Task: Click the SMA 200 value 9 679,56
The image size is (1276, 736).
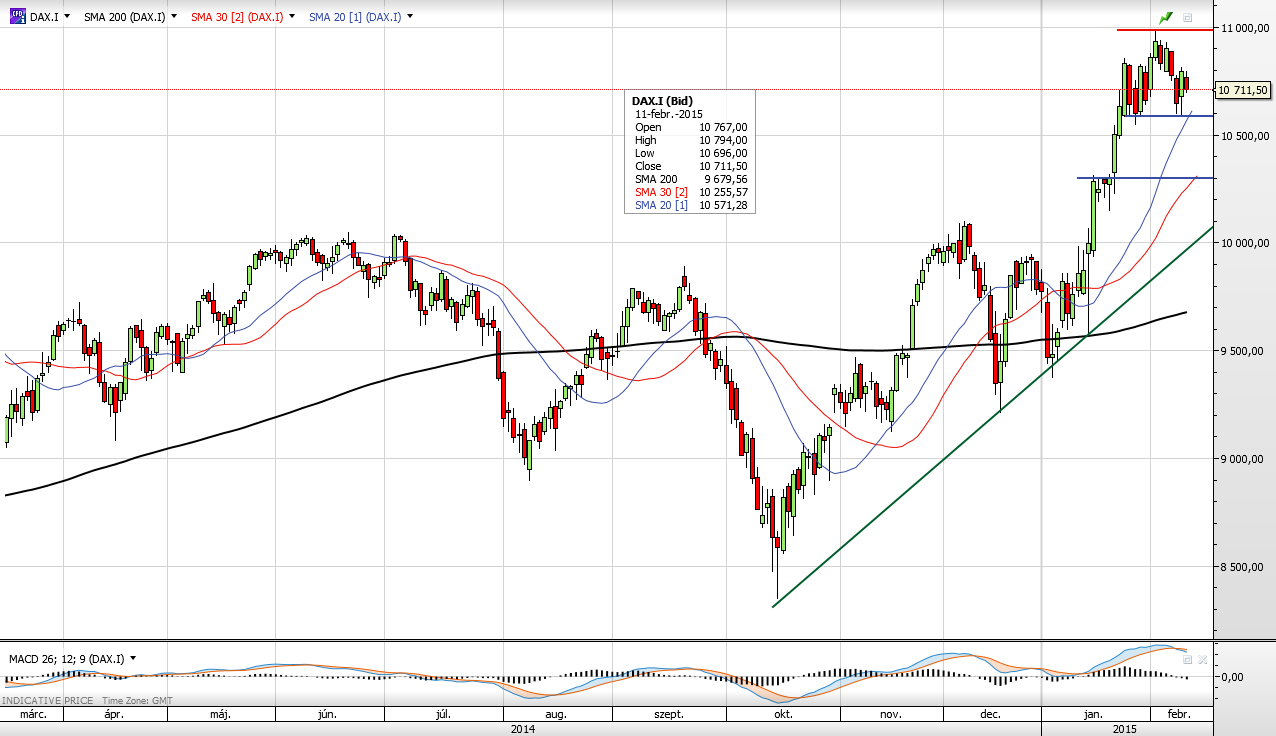Action: tap(726, 179)
